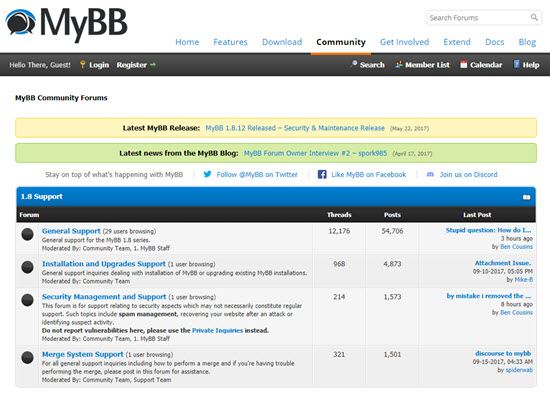The width and height of the screenshot is (550, 393).
Task: Open the Get Involved tab
Action: (x=404, y=42)
